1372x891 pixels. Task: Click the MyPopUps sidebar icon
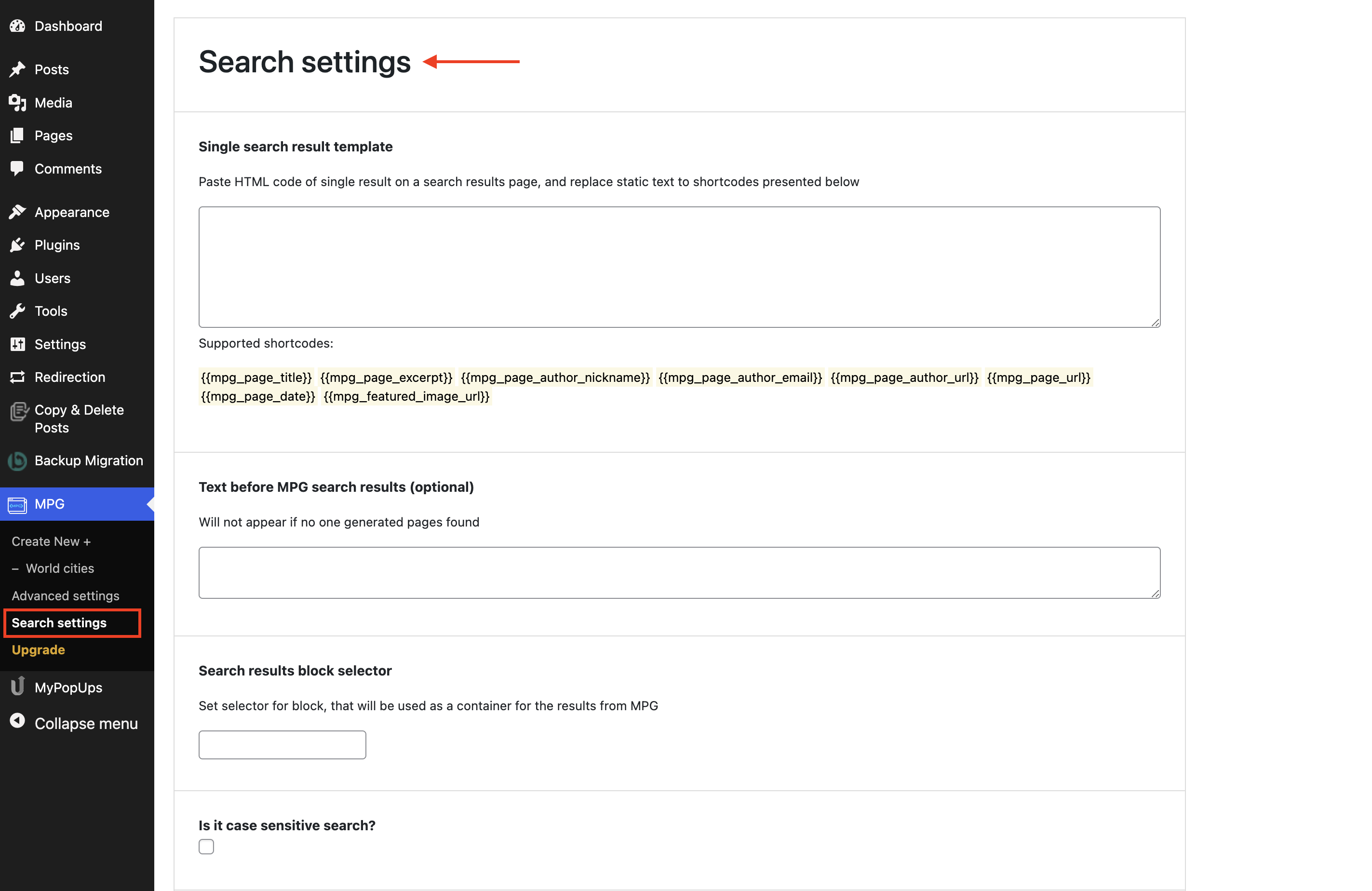(x=17, y=687)
